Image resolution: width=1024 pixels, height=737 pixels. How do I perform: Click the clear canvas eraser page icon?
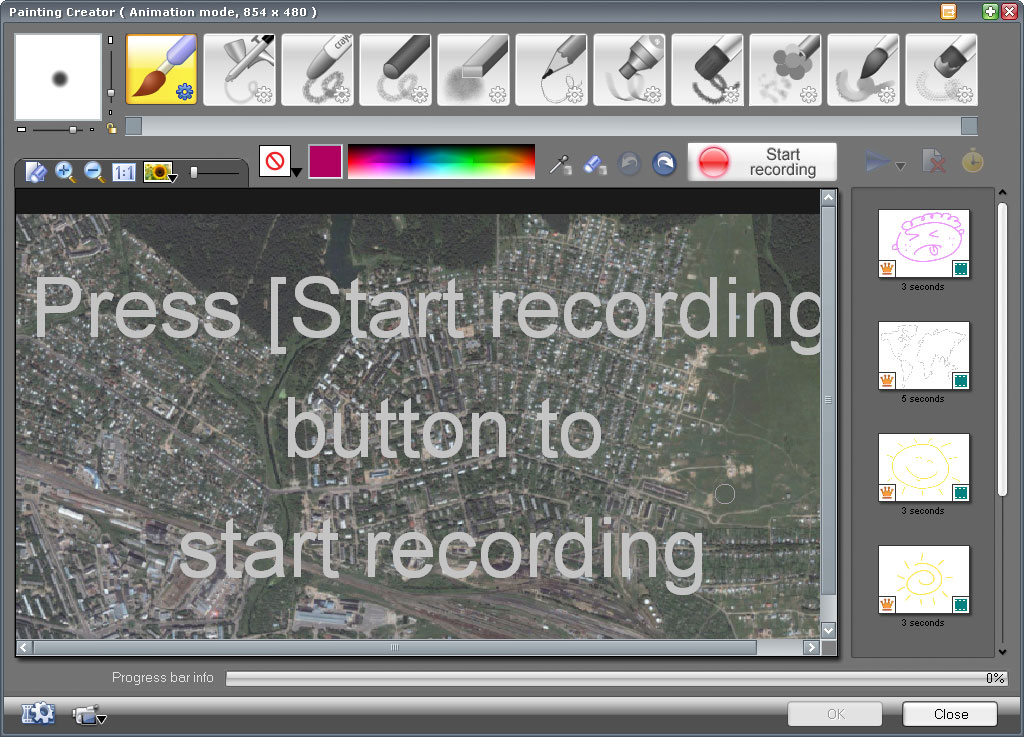(36, 172)
